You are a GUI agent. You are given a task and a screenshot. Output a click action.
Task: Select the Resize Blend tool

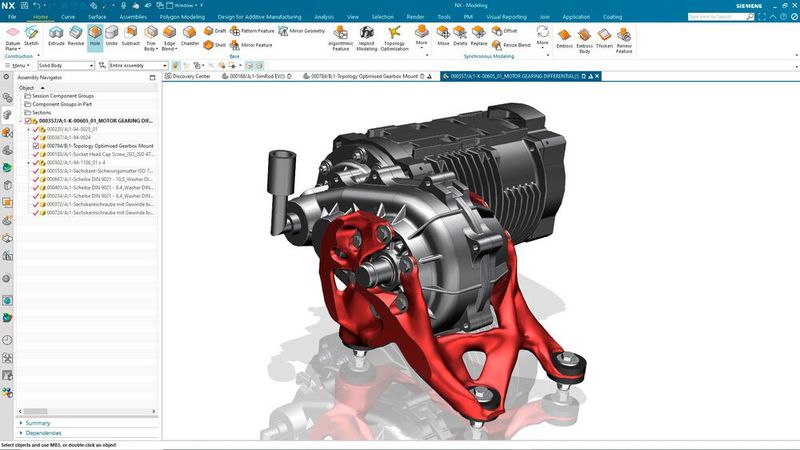click(511, 45)
